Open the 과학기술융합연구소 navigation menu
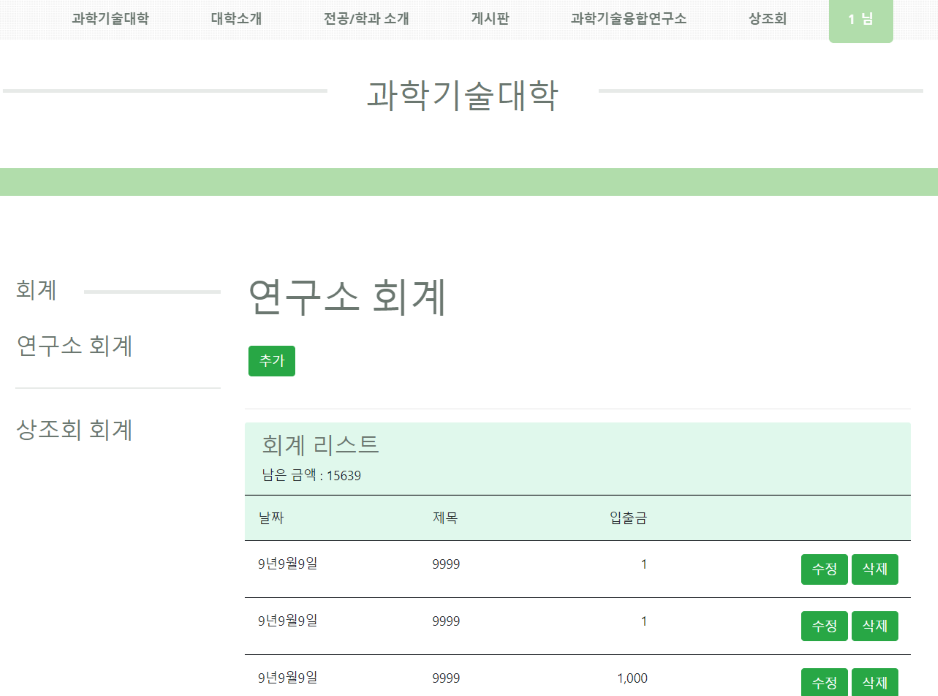 [x=627, y=17]
